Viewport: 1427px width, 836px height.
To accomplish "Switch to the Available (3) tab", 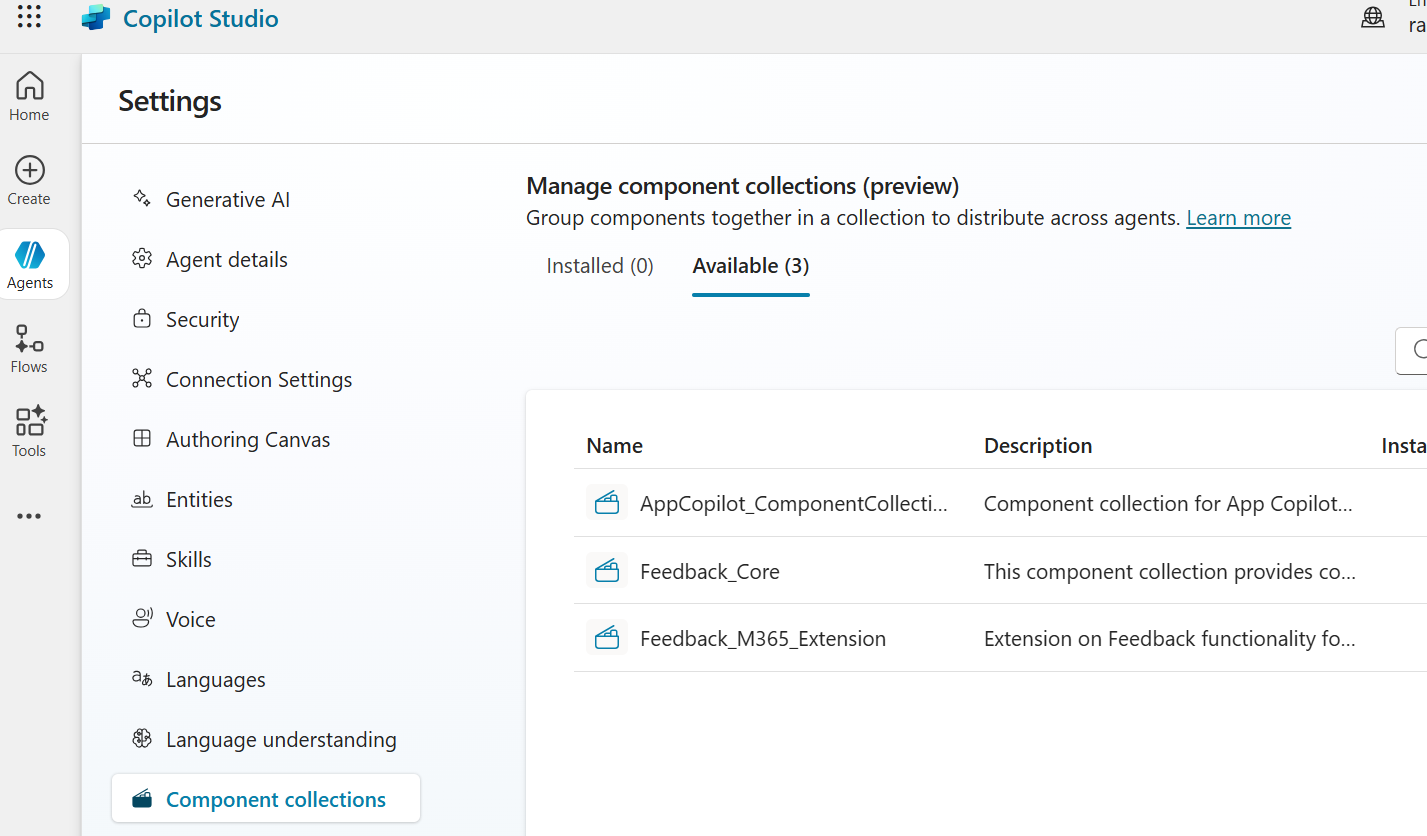I will tap(750, 265).
